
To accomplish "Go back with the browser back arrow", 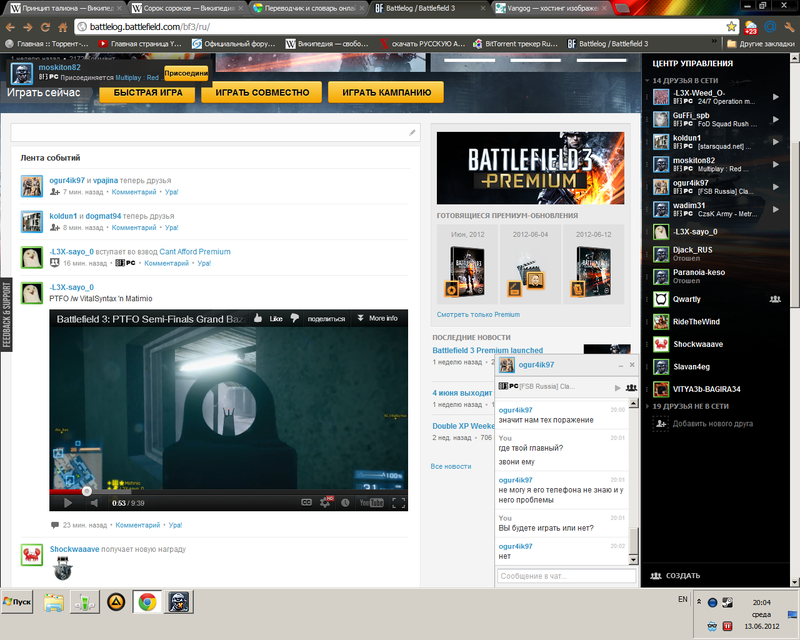I will coord(10,27).
